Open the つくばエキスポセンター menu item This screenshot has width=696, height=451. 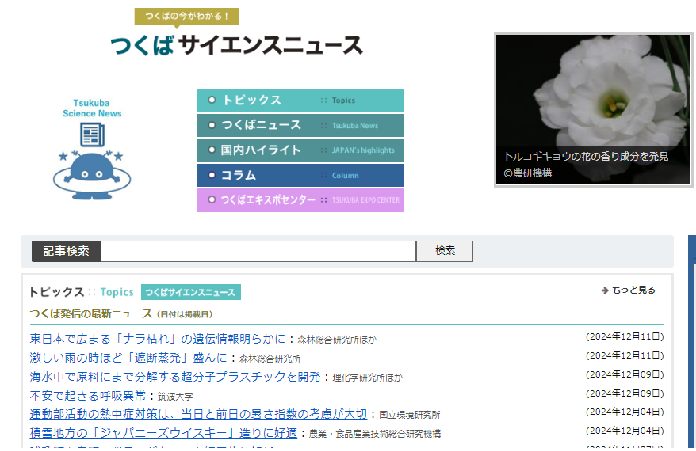pos(301,200)
